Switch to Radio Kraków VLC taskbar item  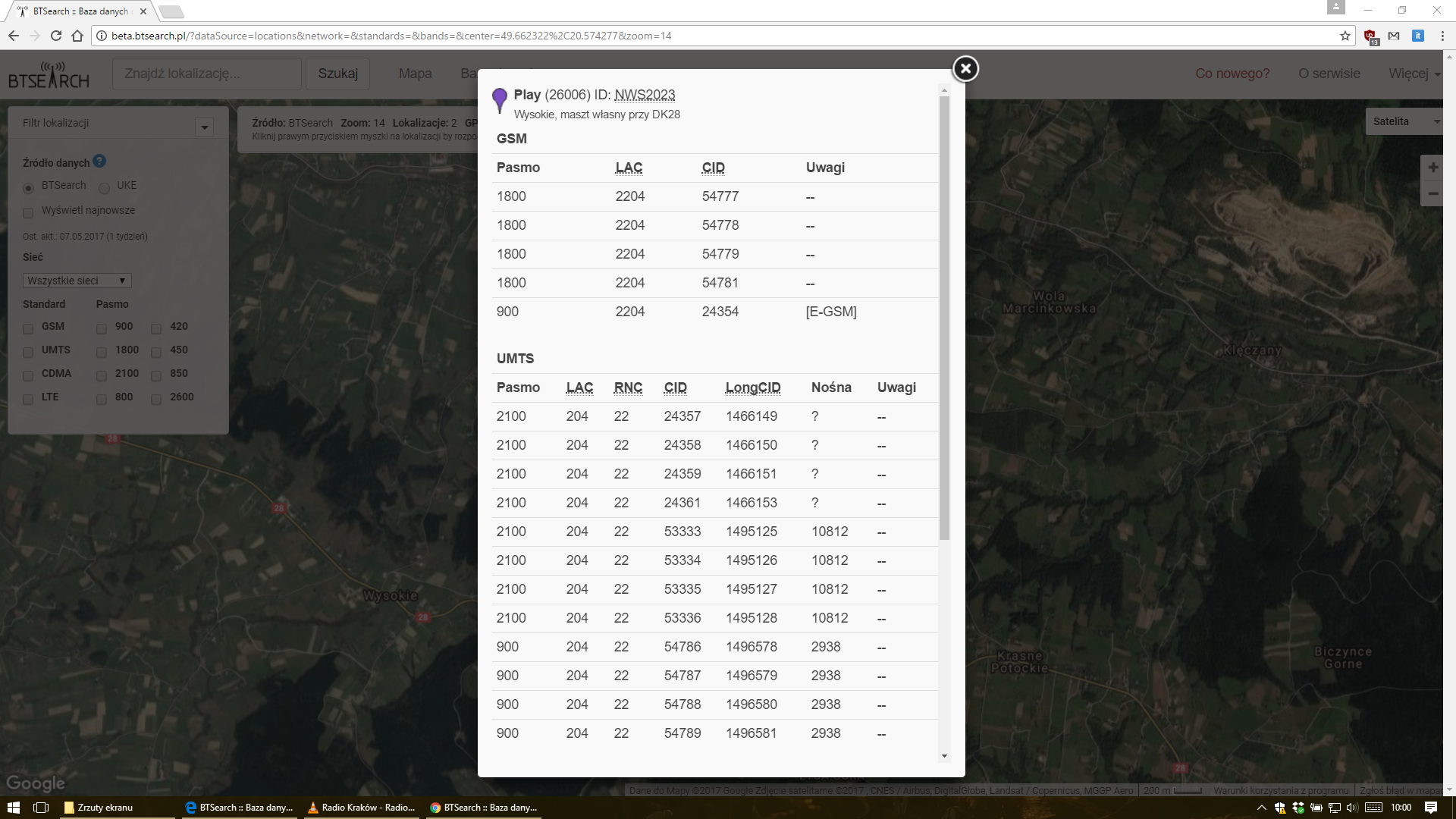(362, 808)
